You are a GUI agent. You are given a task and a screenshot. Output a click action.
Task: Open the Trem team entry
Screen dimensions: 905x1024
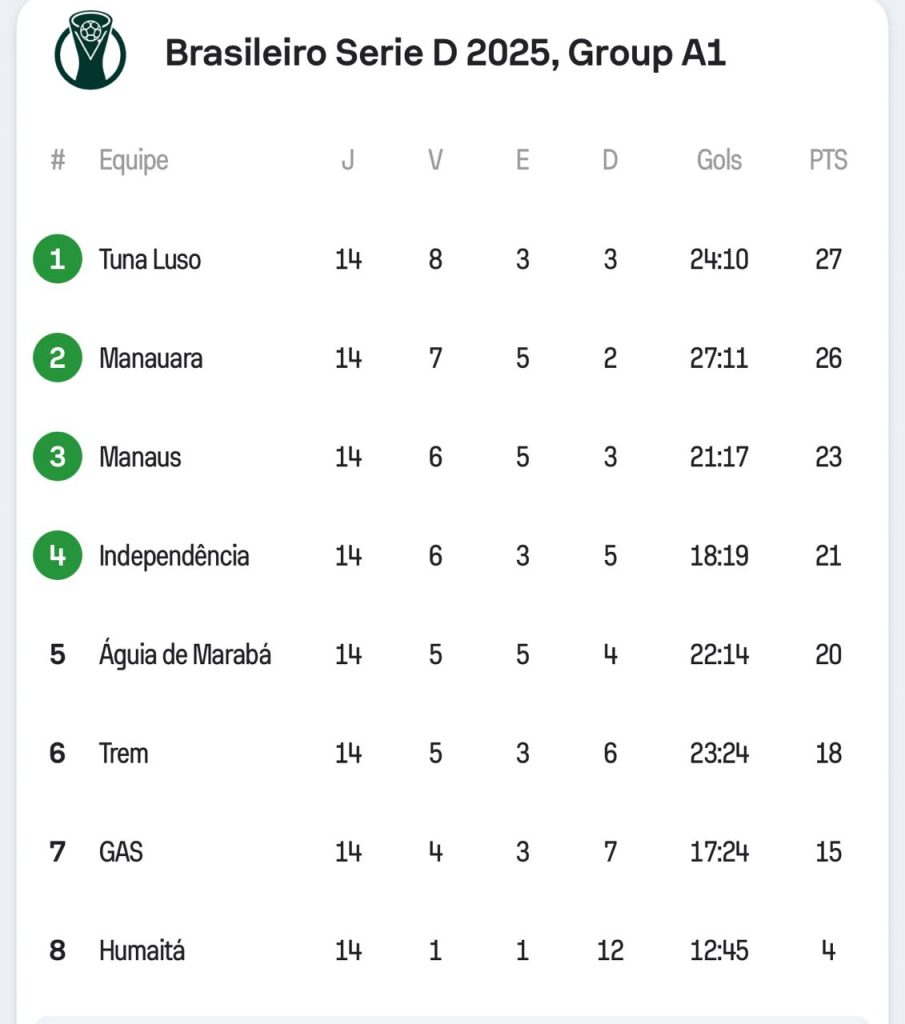click(x=124, y=753)
